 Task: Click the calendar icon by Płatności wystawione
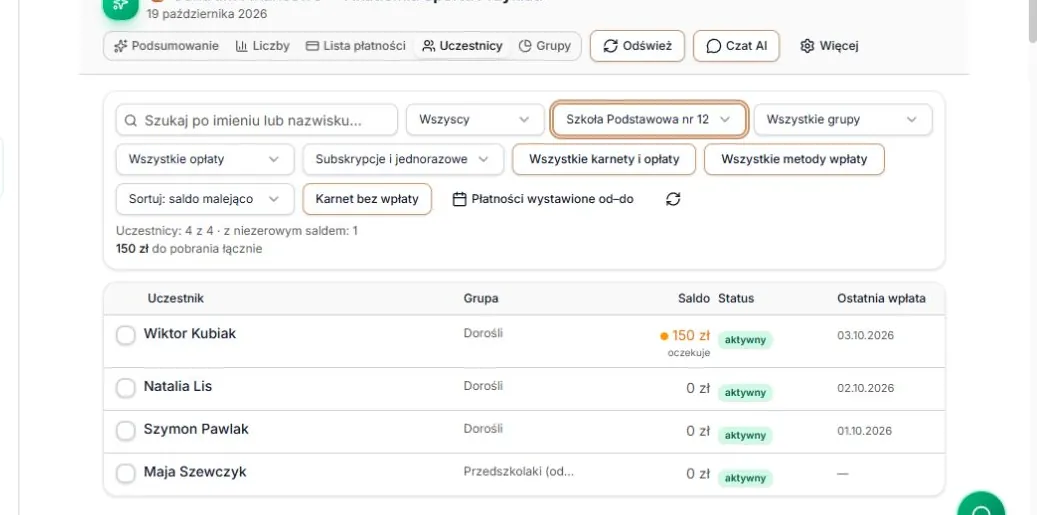click(x=460, y=199)
